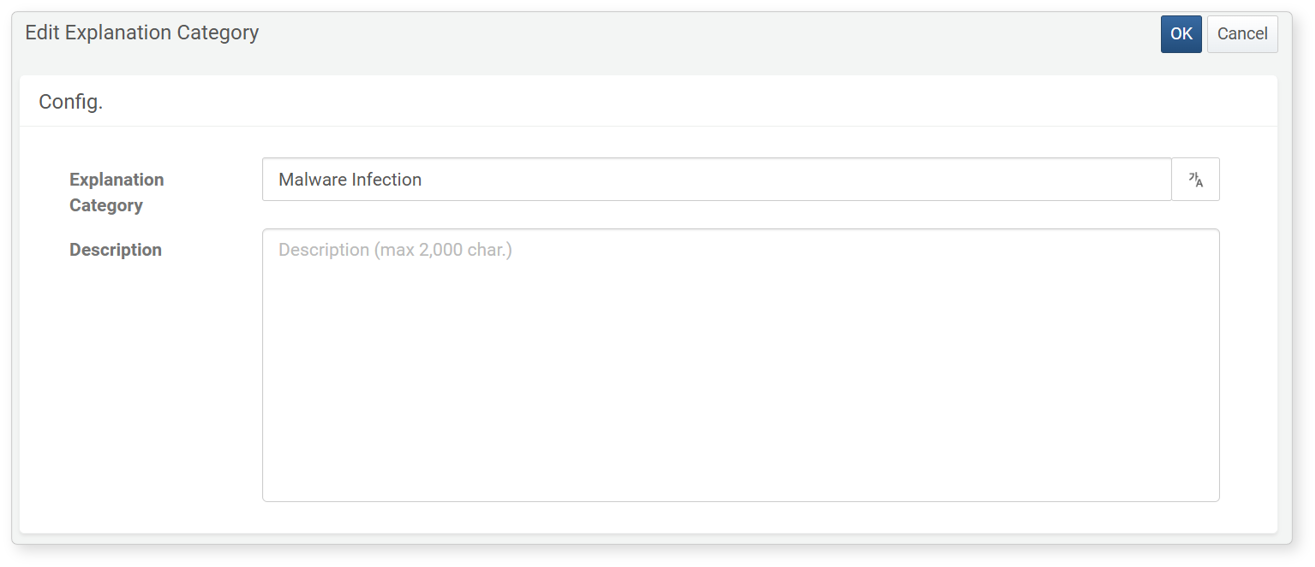This screenshot has width=1315, height=567.
Task: Click the language icon button next to Malware Infection
Action: [x=1195, y=180]
